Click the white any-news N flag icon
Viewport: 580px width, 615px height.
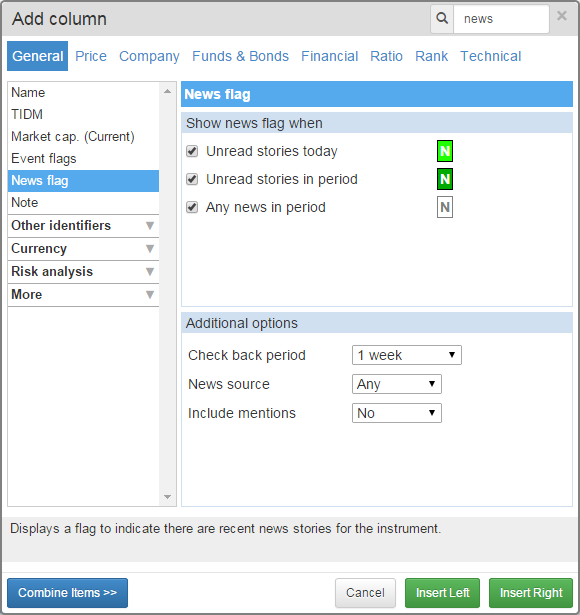445,207
